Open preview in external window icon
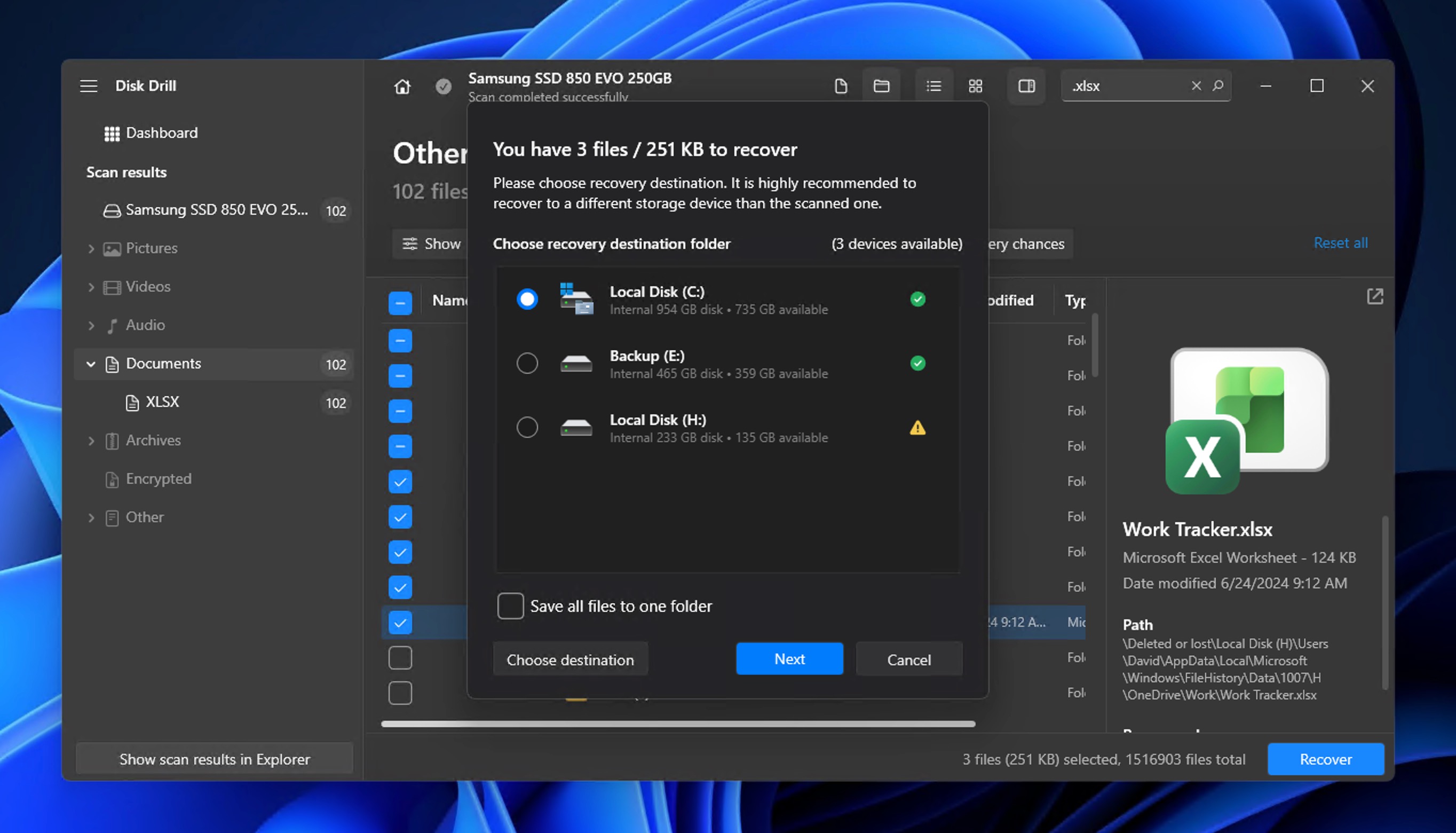 [1375, 296]
